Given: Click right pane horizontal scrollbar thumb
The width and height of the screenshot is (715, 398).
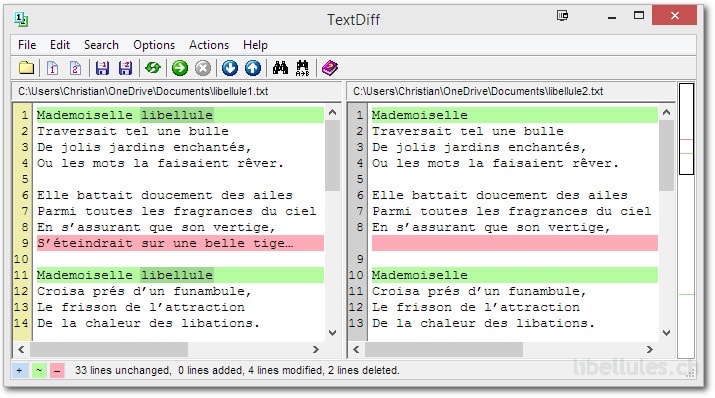Looking at the screenshot, I should [x=444, y=349].
